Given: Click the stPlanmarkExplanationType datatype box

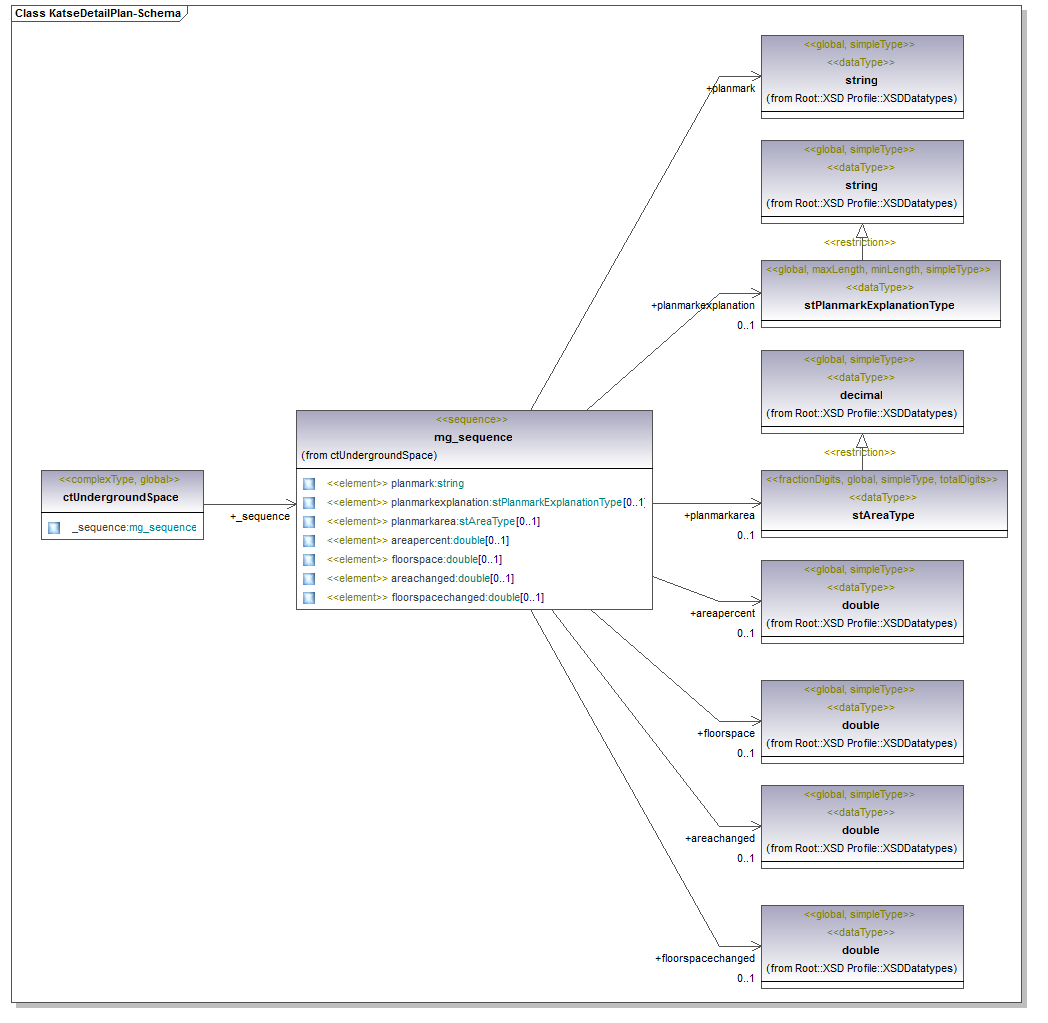Looking at the screenshot, I should click(x=879, y=305).
